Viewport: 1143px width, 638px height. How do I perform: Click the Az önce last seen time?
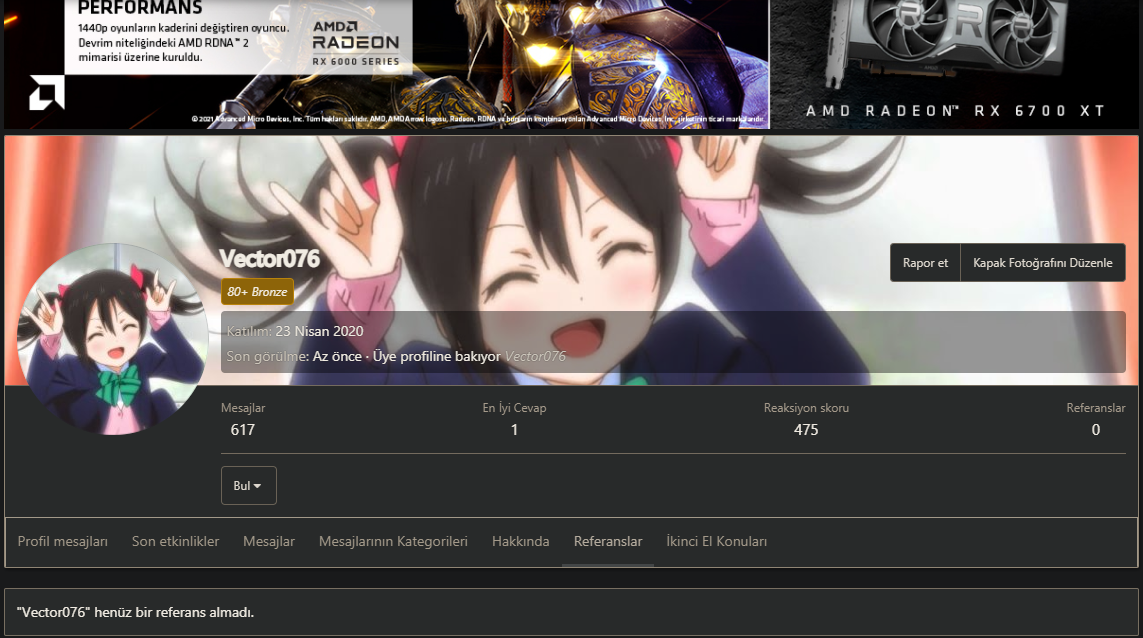[x=337, y=357]
